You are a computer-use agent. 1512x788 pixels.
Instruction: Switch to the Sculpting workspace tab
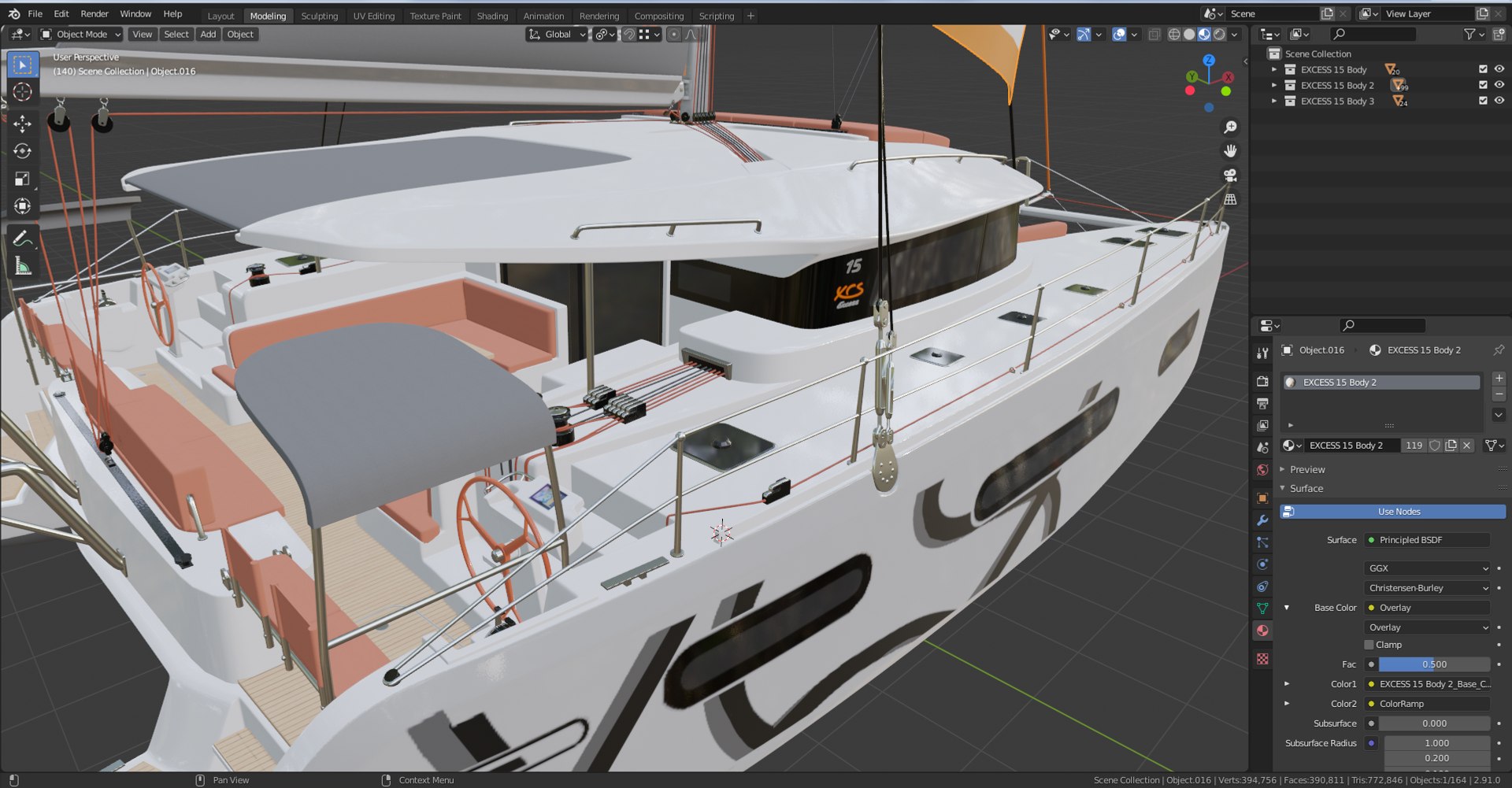(319, 16)
